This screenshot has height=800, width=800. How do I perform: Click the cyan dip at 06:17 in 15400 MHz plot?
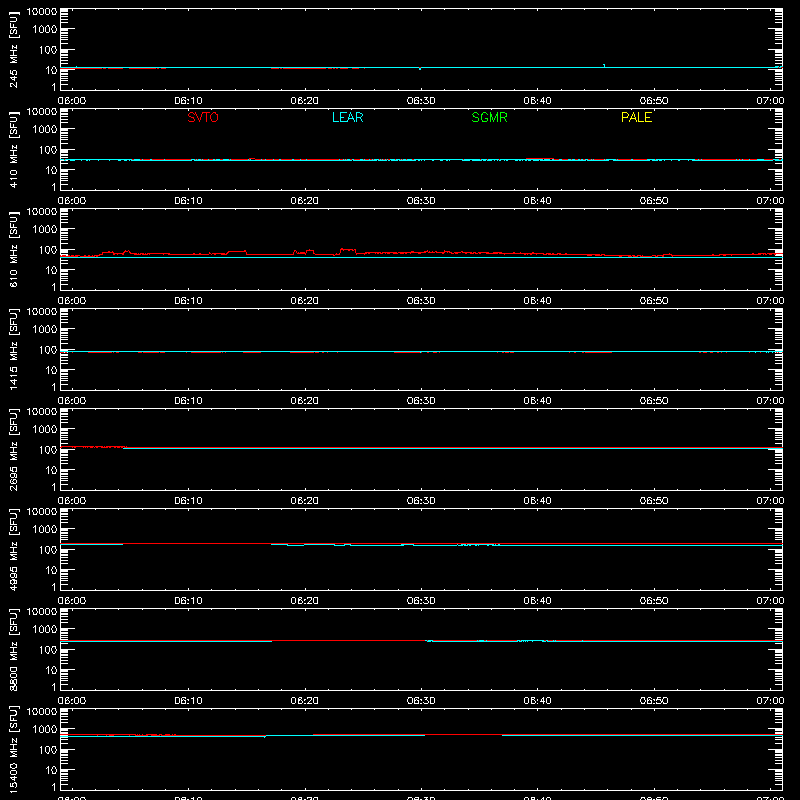(x=265, y=737)
